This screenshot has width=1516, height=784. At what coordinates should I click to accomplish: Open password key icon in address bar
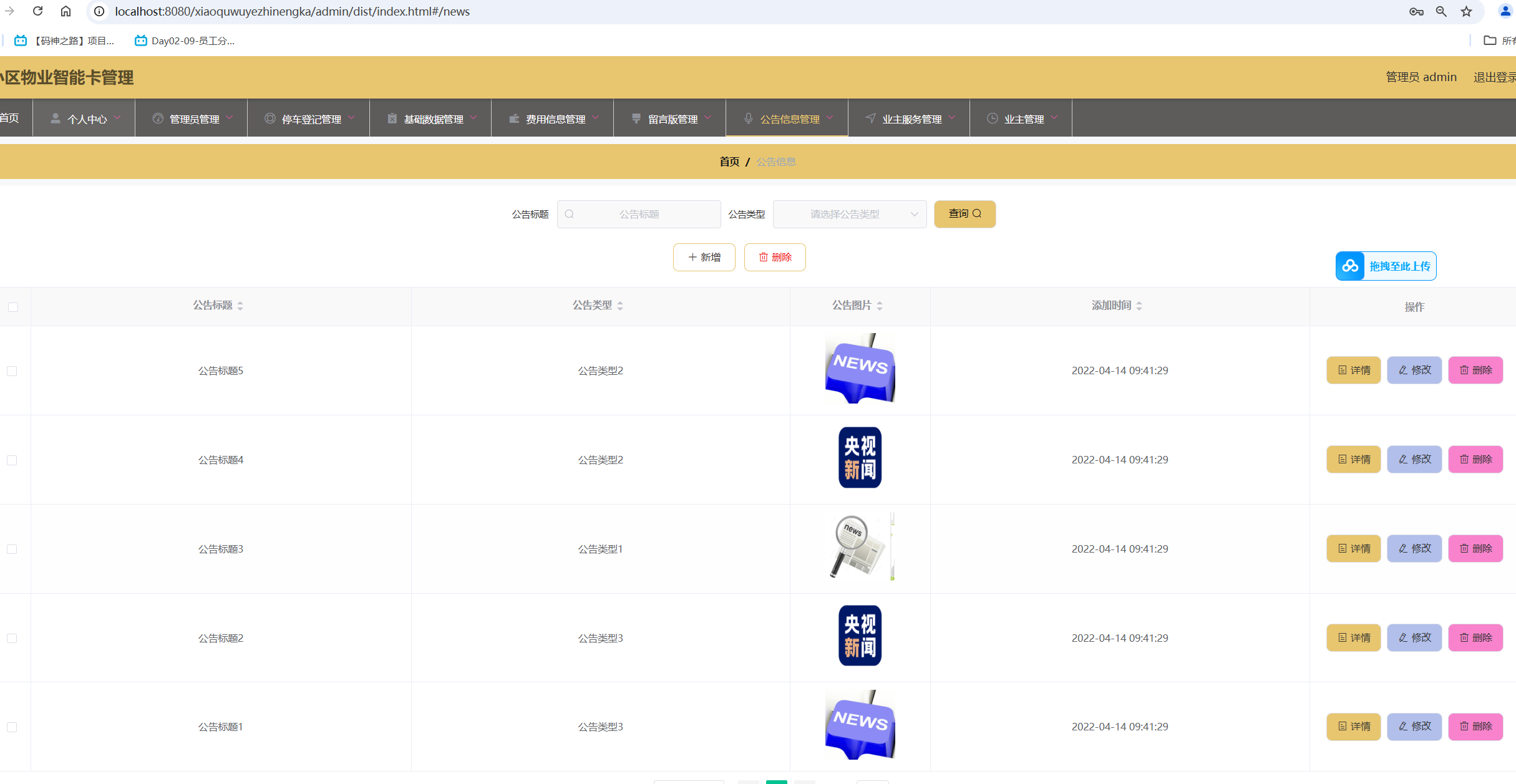(x=1416, y=11)
